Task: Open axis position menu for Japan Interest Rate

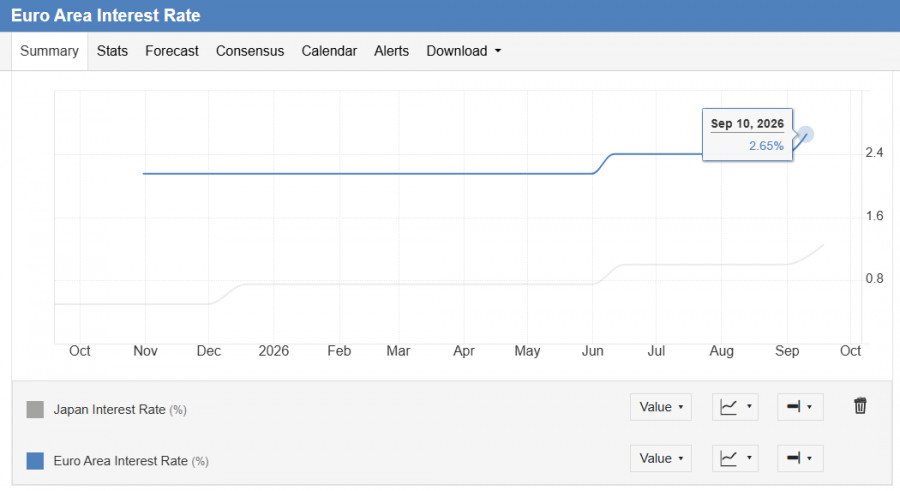Action: 800,407
